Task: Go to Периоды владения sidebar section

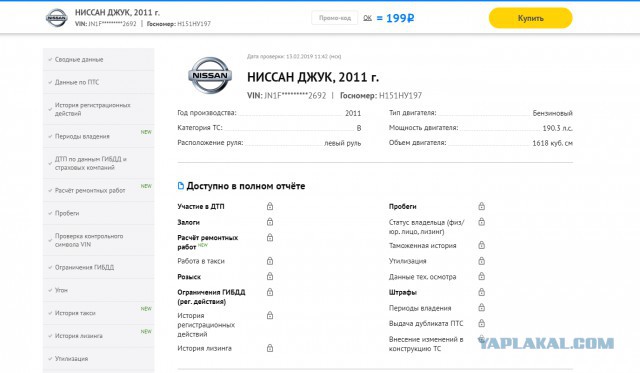Action: click(99, 136)
